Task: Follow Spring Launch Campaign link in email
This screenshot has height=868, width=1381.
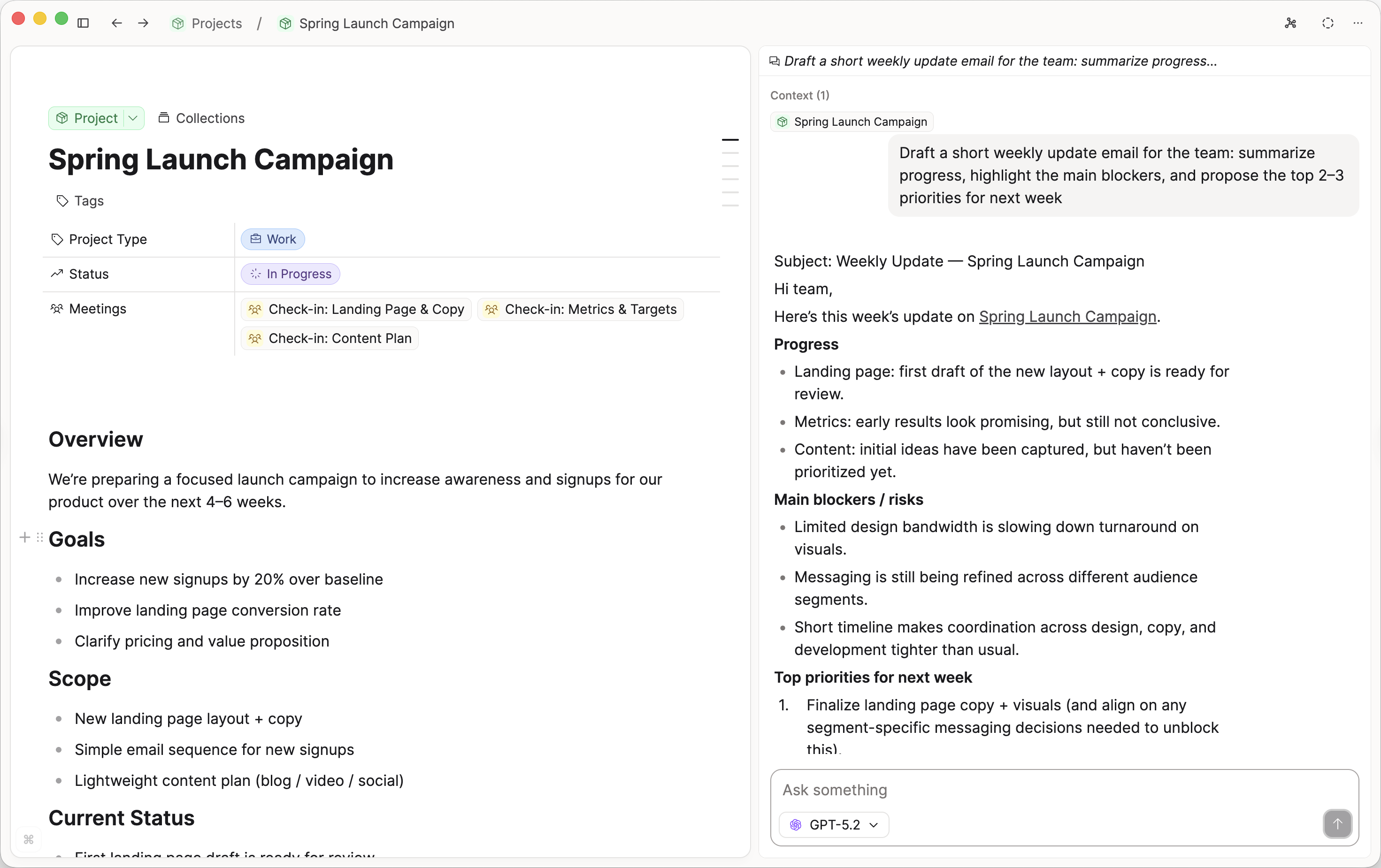Action: [x=1066, y=317]
